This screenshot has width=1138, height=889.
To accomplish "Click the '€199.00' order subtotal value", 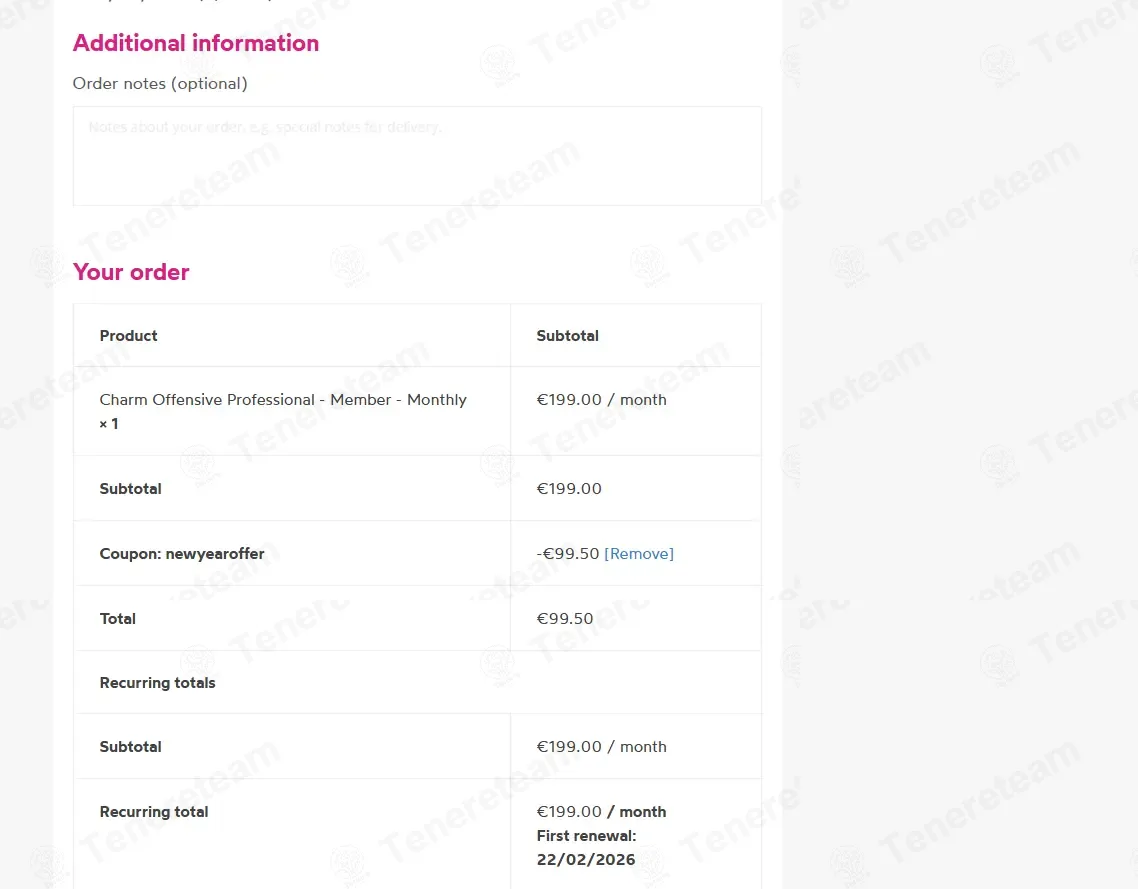I will point(569,489).
